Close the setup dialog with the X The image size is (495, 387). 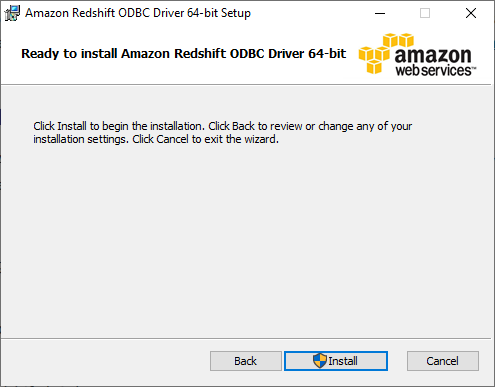point(471,13)
